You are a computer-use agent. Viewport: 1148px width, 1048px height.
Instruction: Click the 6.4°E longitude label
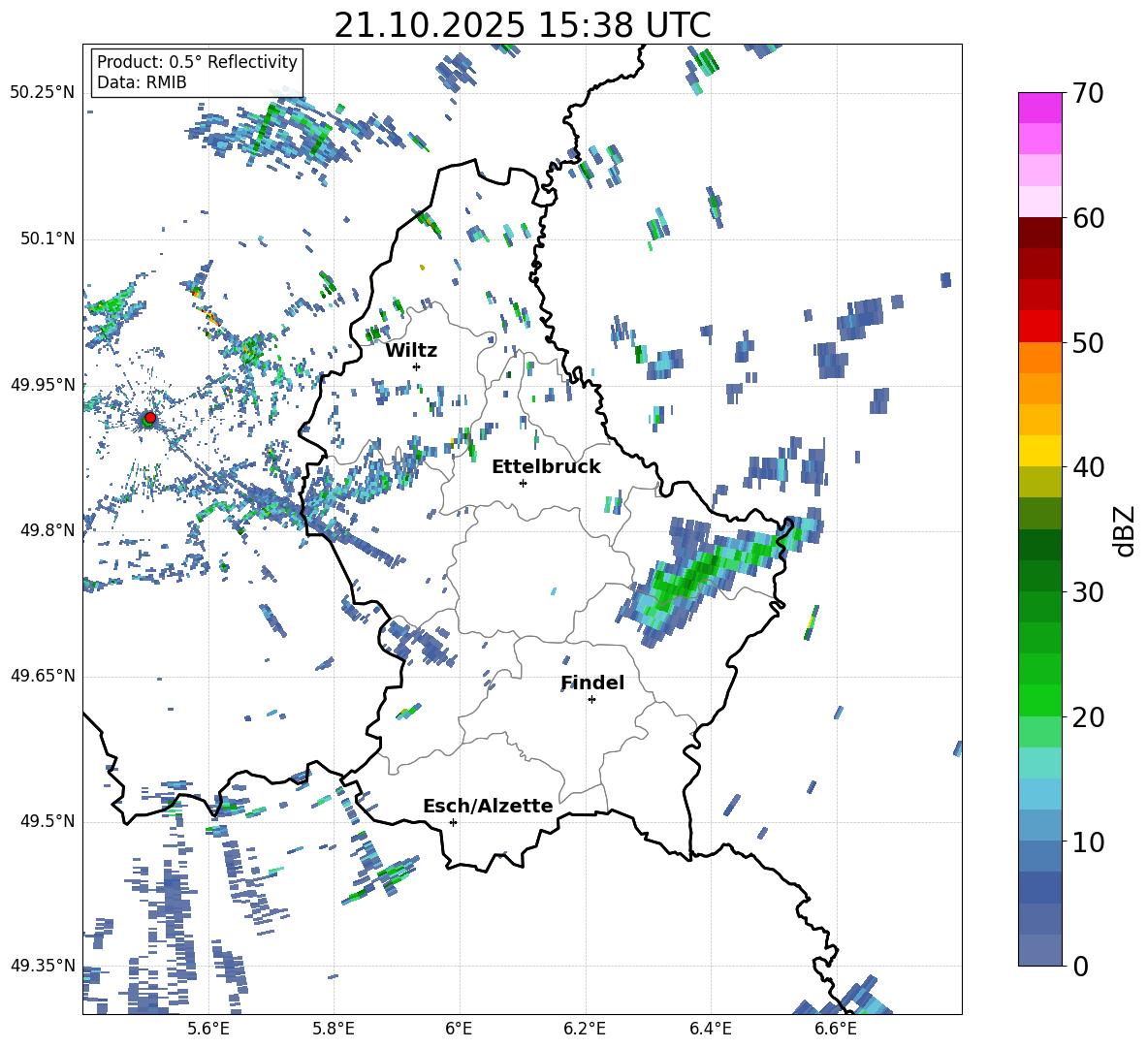click(710, 1029)
